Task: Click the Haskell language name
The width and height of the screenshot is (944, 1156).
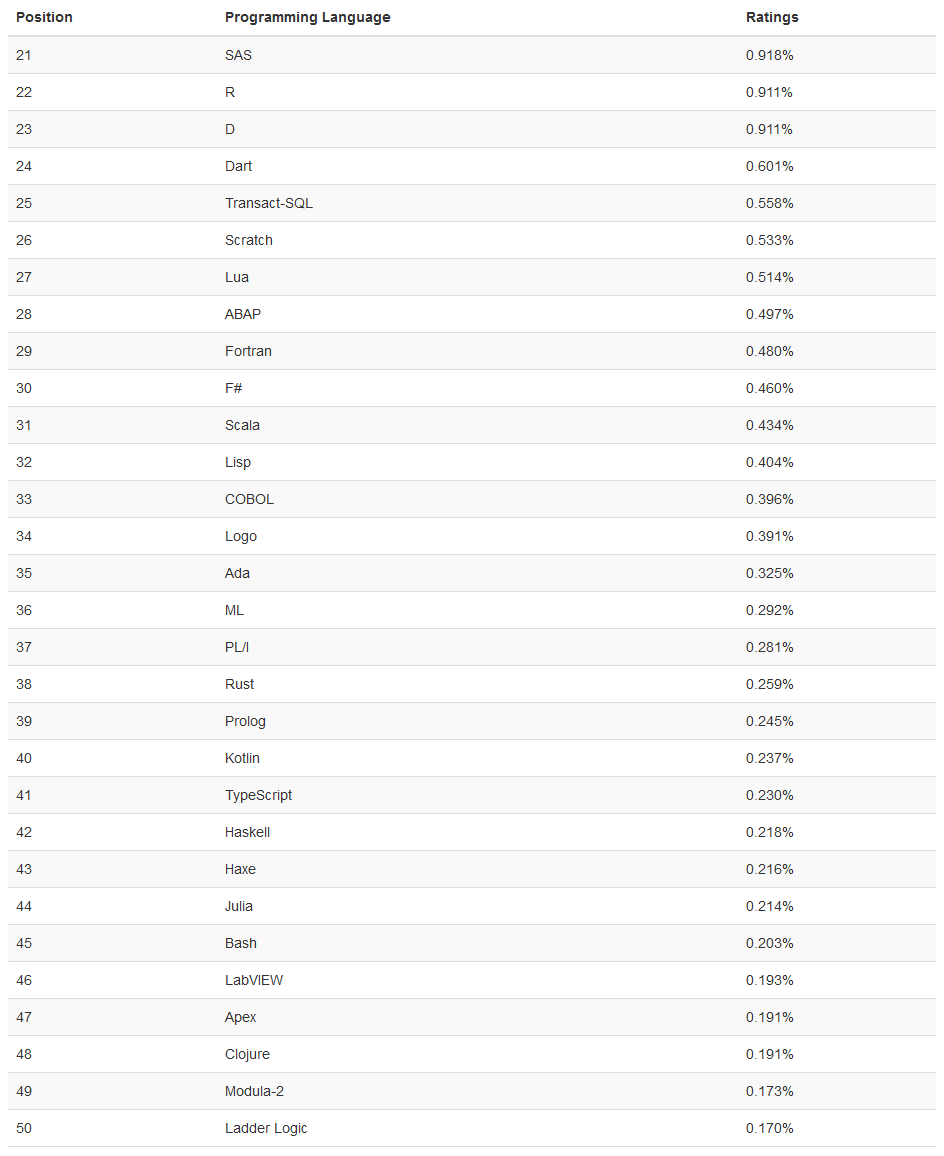Action: (247, 832)
